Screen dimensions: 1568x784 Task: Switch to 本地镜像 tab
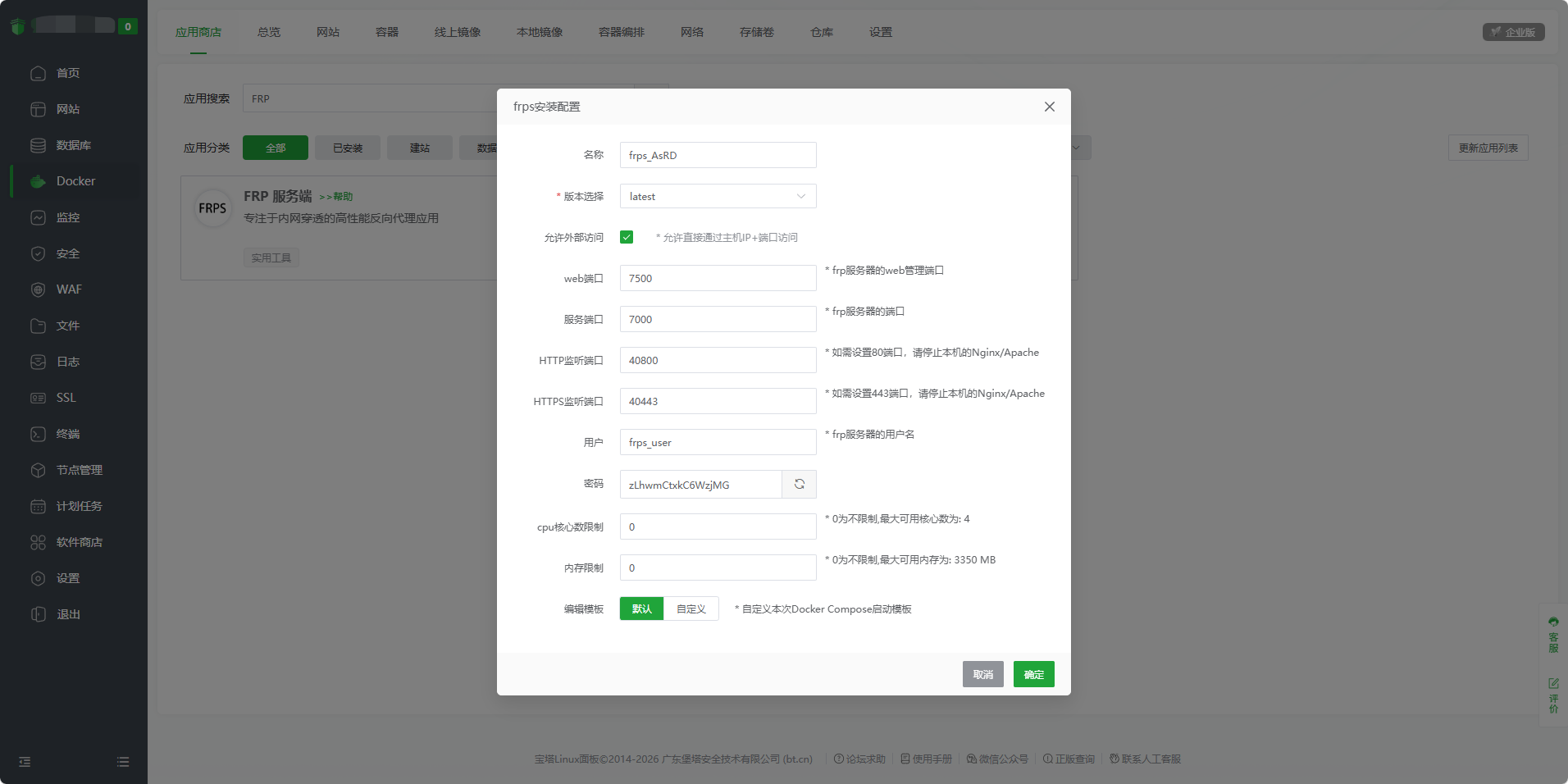coord(540,32)
